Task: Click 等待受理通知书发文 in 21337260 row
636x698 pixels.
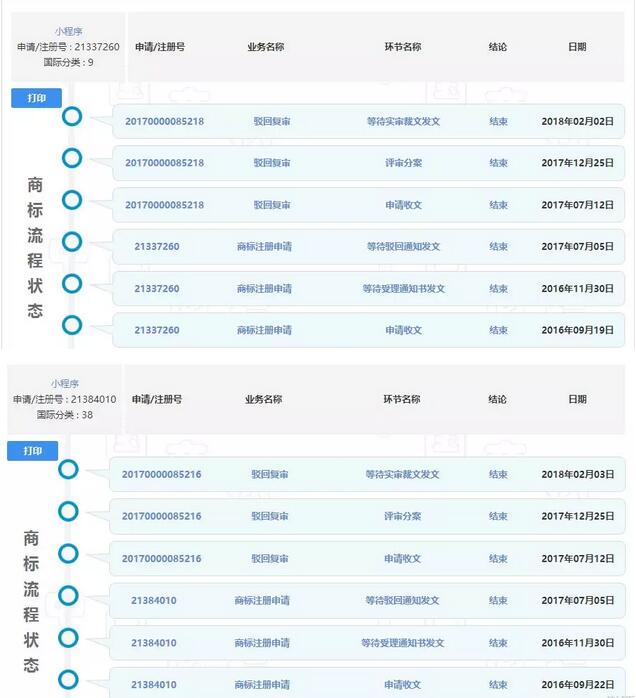Action: click(x=403, y=289)
